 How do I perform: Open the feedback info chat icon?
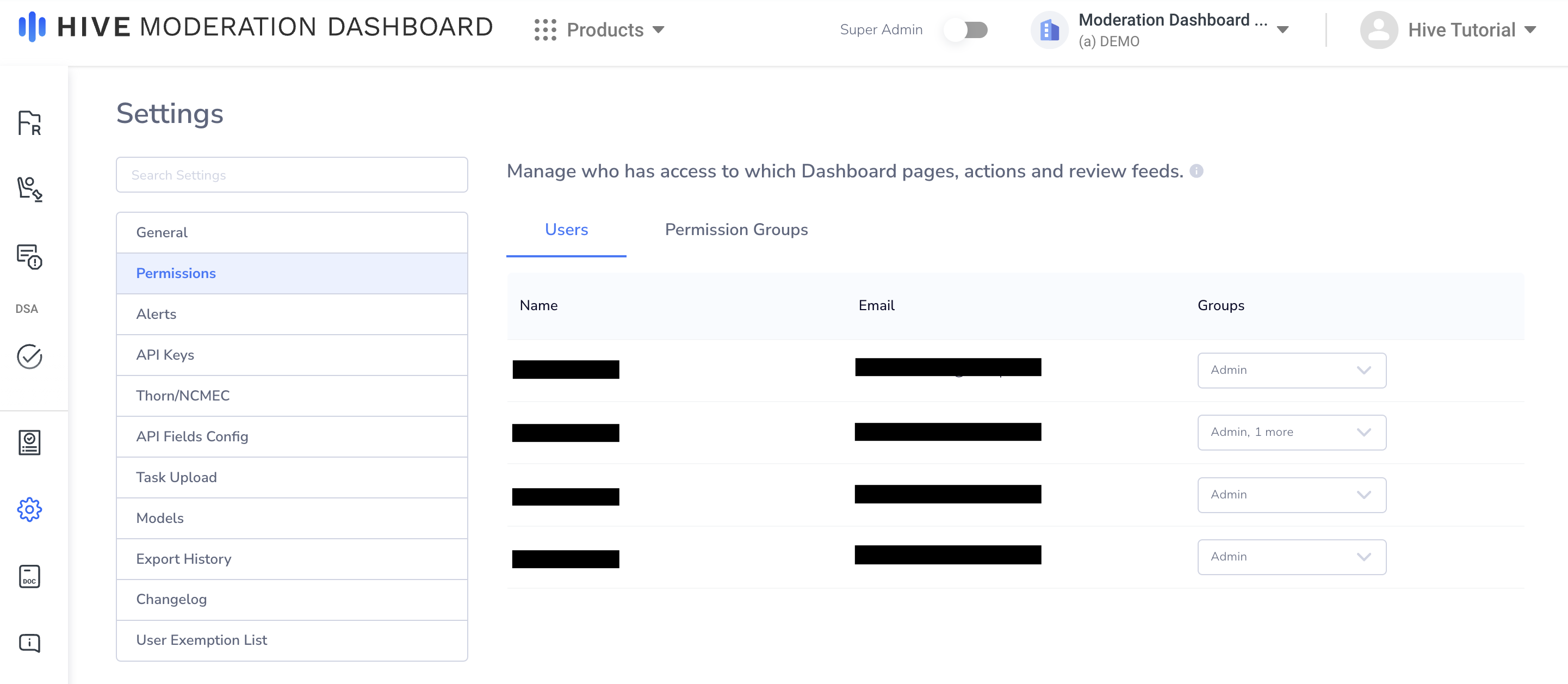[x=29, y=643]
